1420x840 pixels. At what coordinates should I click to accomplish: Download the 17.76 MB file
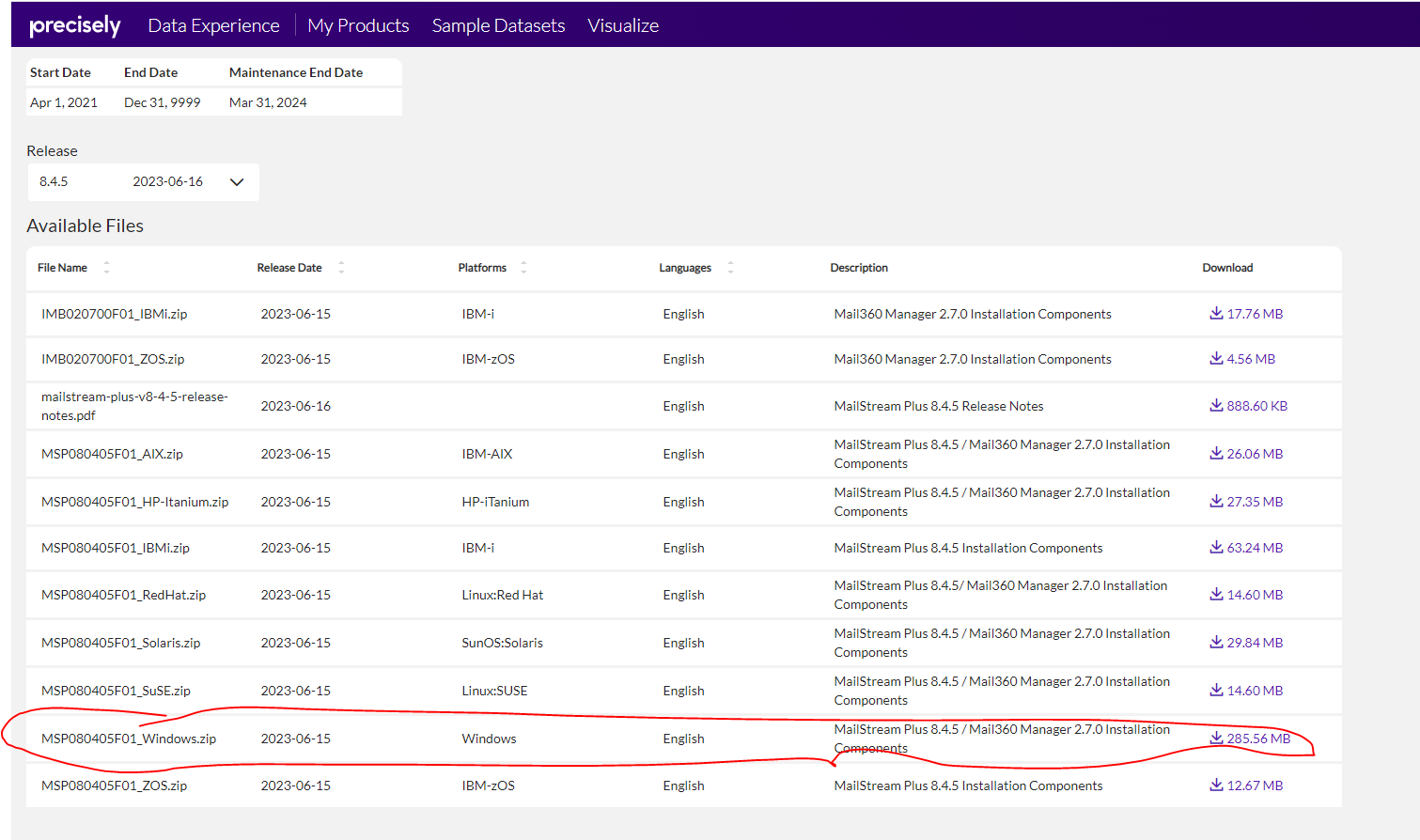coord(1246,314)
